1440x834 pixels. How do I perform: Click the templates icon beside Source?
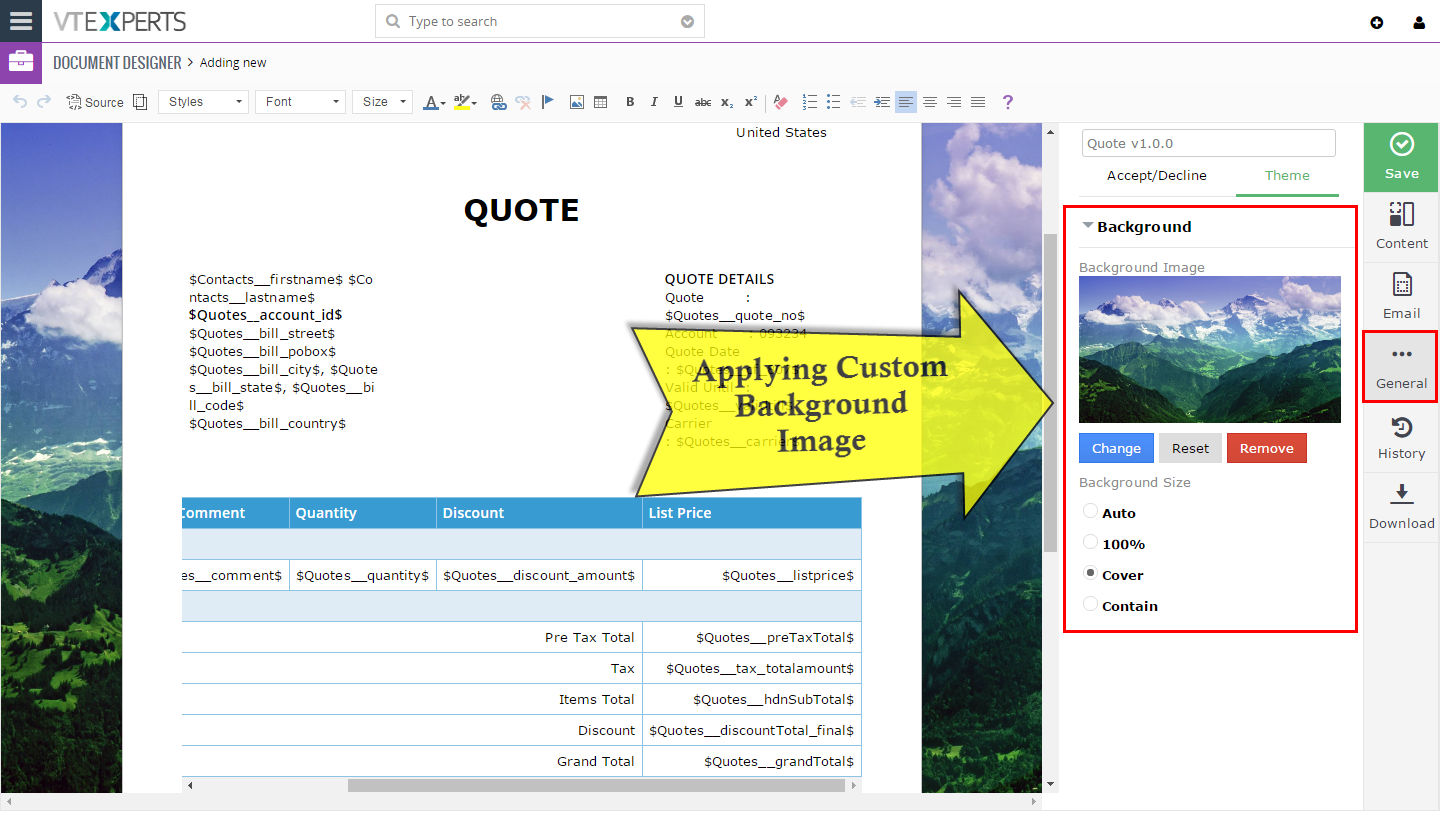[x=140, y=102]
